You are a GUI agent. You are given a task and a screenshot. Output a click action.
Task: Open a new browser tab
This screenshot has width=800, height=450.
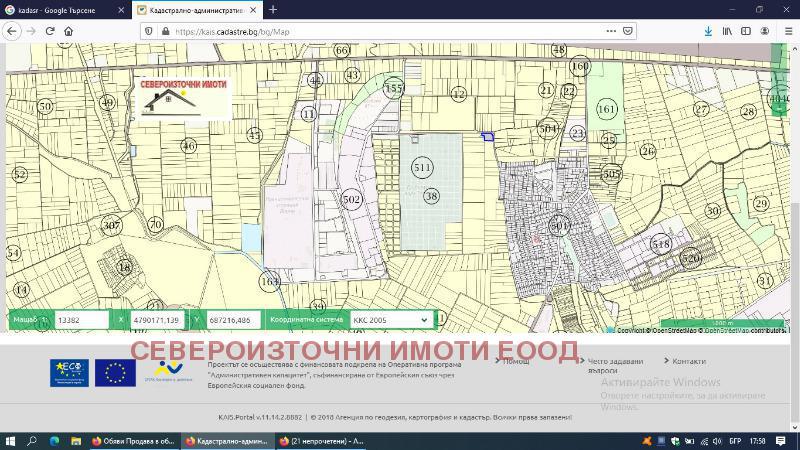point(273,9)
